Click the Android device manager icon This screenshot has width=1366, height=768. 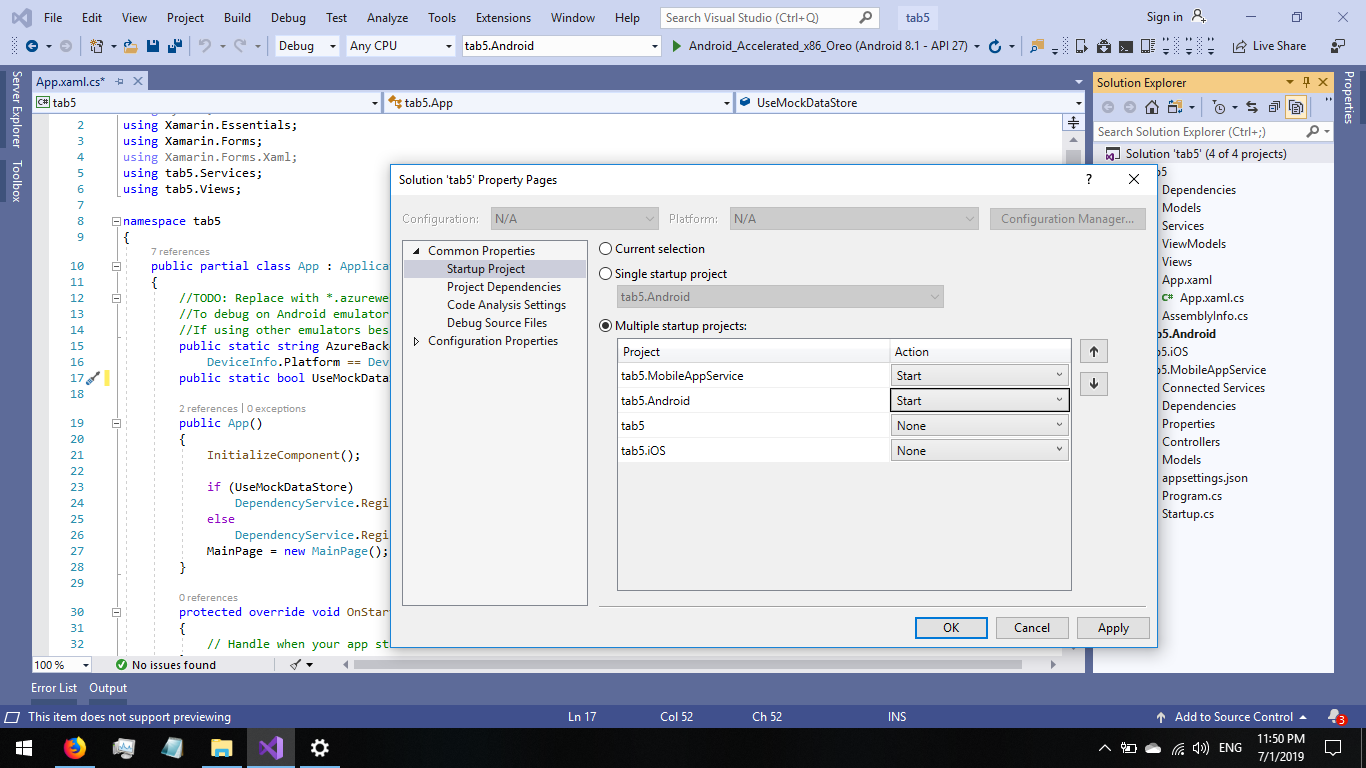1103,46
